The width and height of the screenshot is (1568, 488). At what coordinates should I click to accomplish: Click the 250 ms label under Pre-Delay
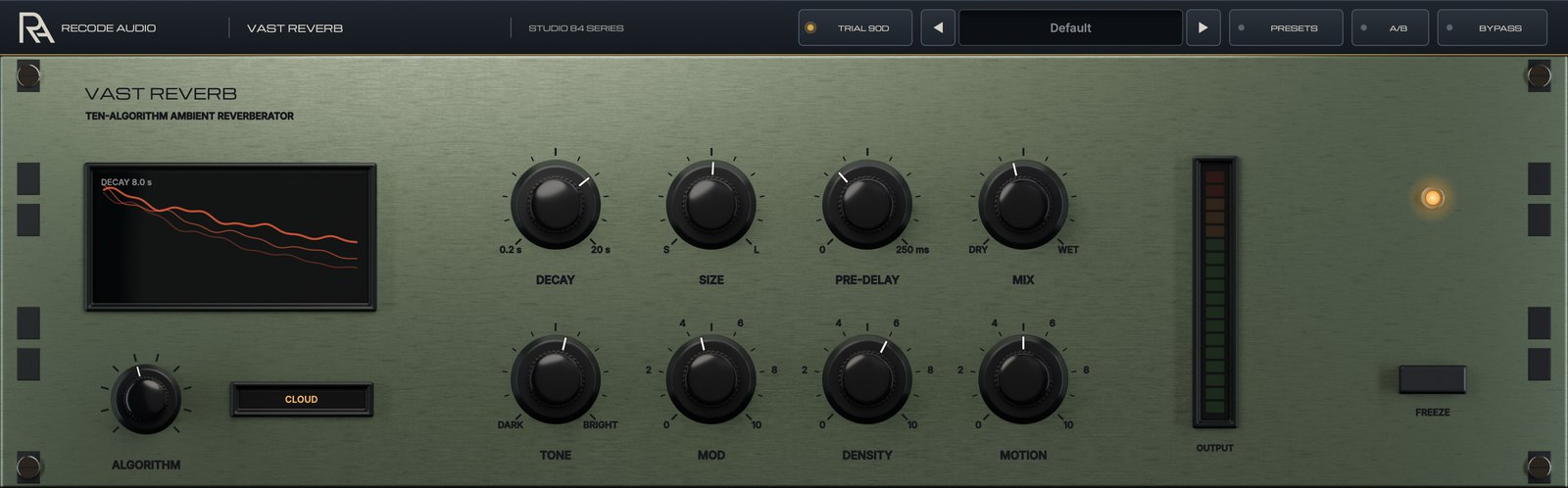pos(912,250)
